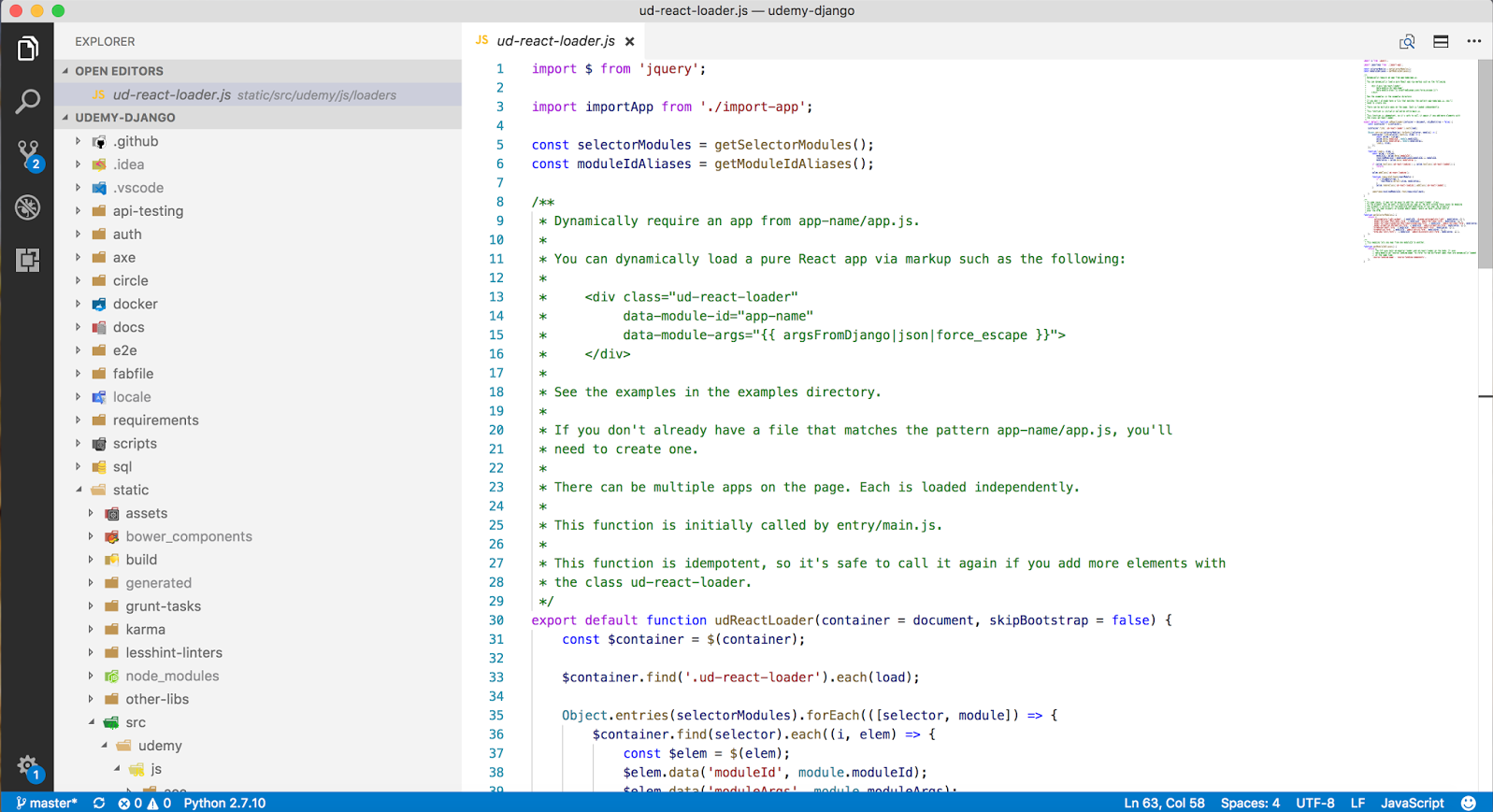Open the editor More Actions ellipsis
The image size is (1493, 812).
click(x=1474, y=41)
